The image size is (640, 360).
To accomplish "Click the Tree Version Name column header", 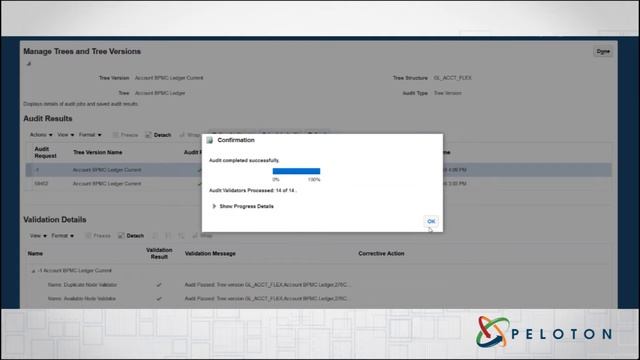I will click(x=98, y=152).
